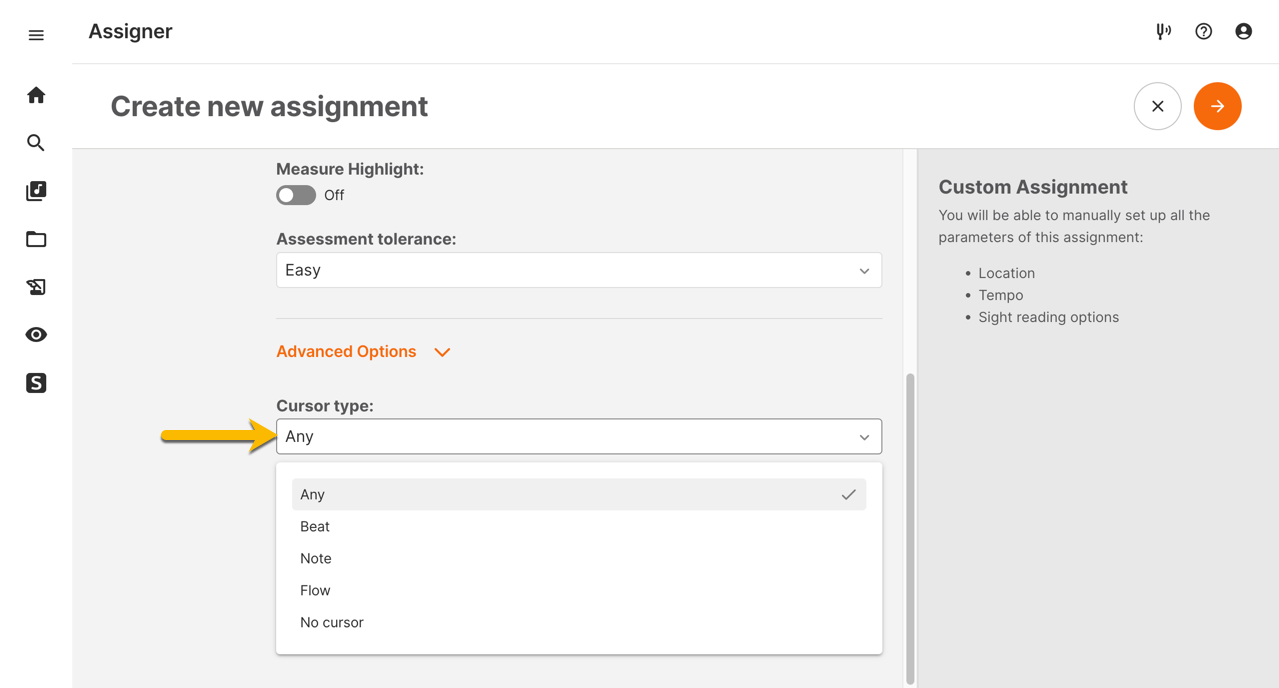This screenshot has height=688, width=1279.
Task: Select the No cursor option
Action: coord(579,622)
